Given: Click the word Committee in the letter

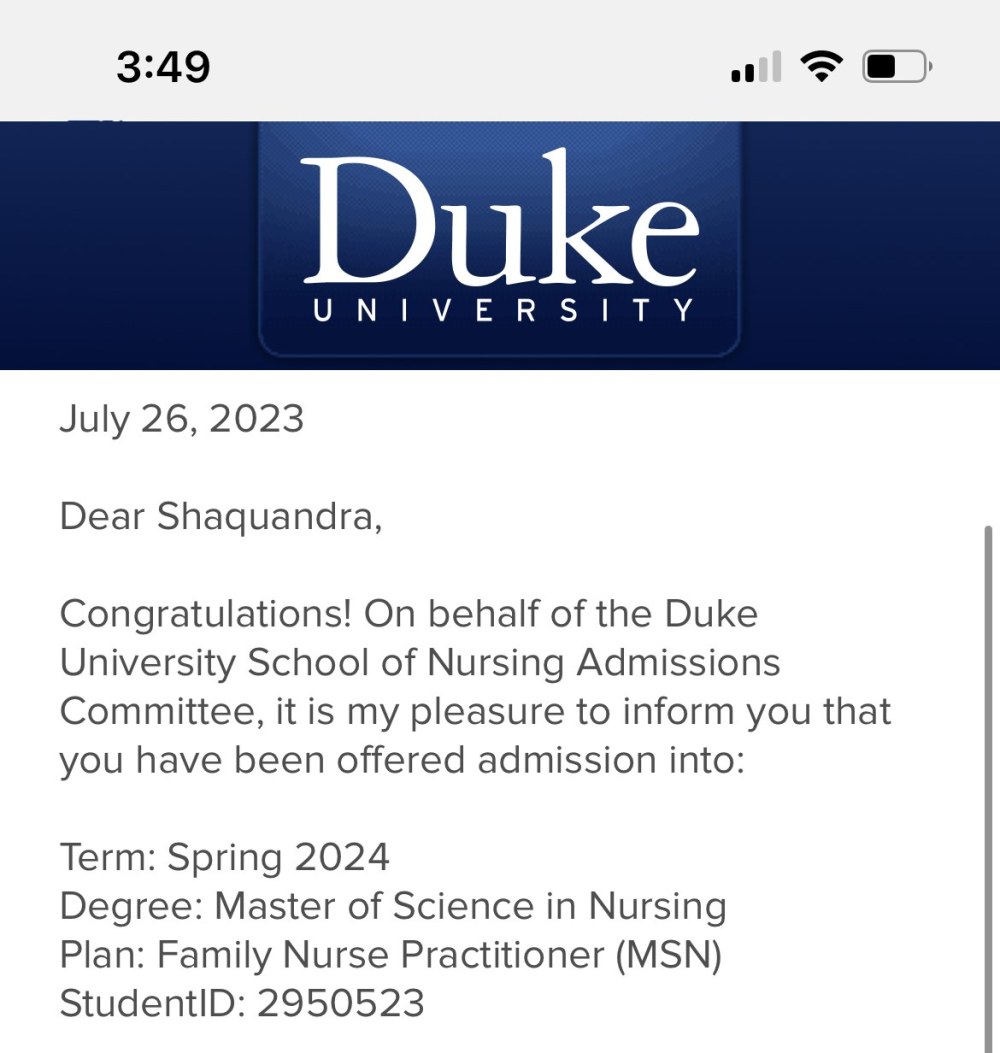Looking at the screenshot, I should point(159,711).
